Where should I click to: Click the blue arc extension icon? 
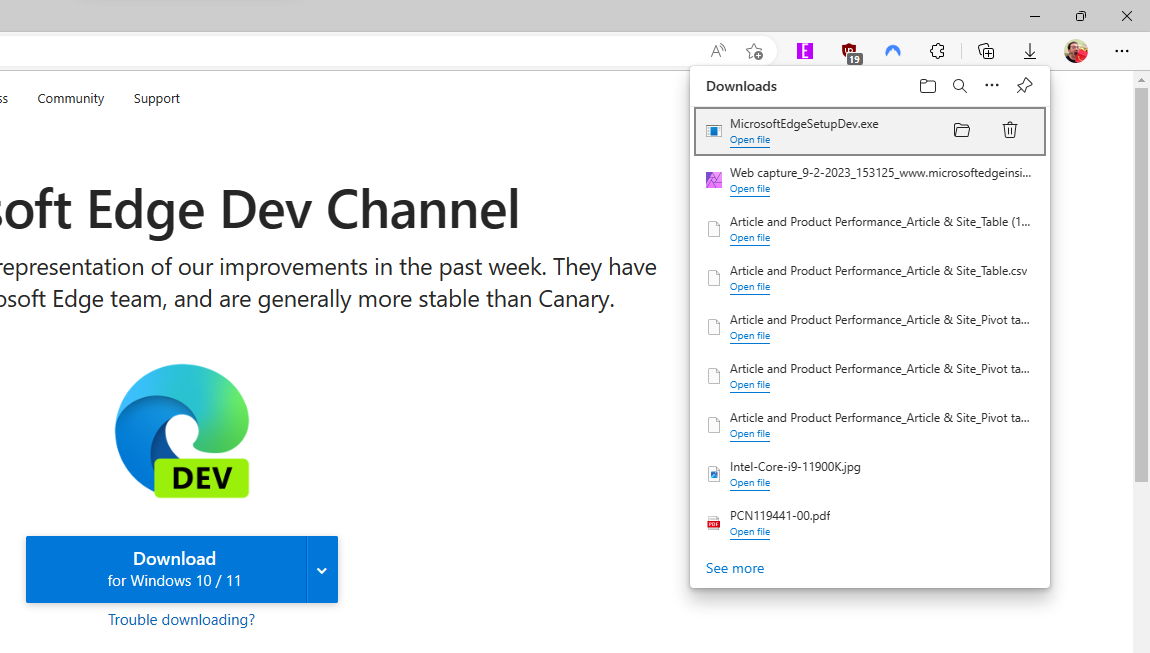[893, 51]
